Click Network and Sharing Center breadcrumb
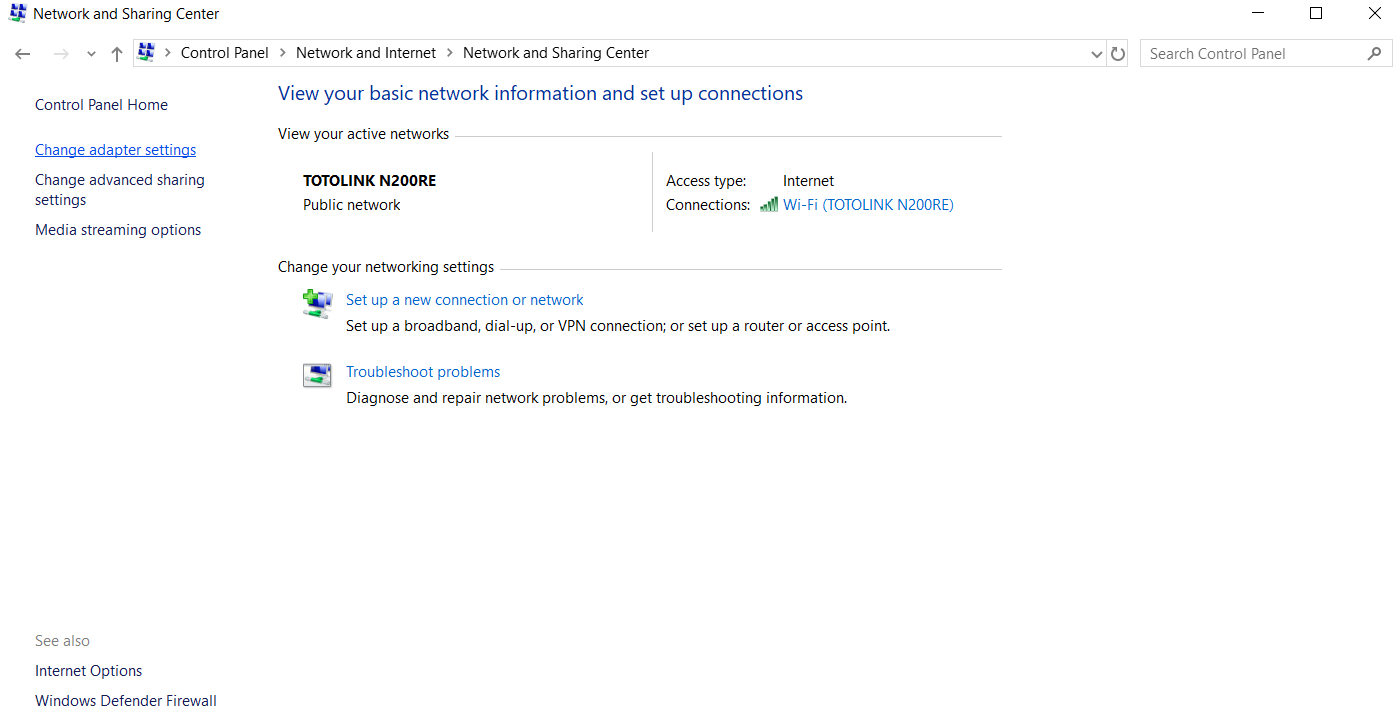The image size is (1393, 728). pyautogui.click(x=556, y=53)
